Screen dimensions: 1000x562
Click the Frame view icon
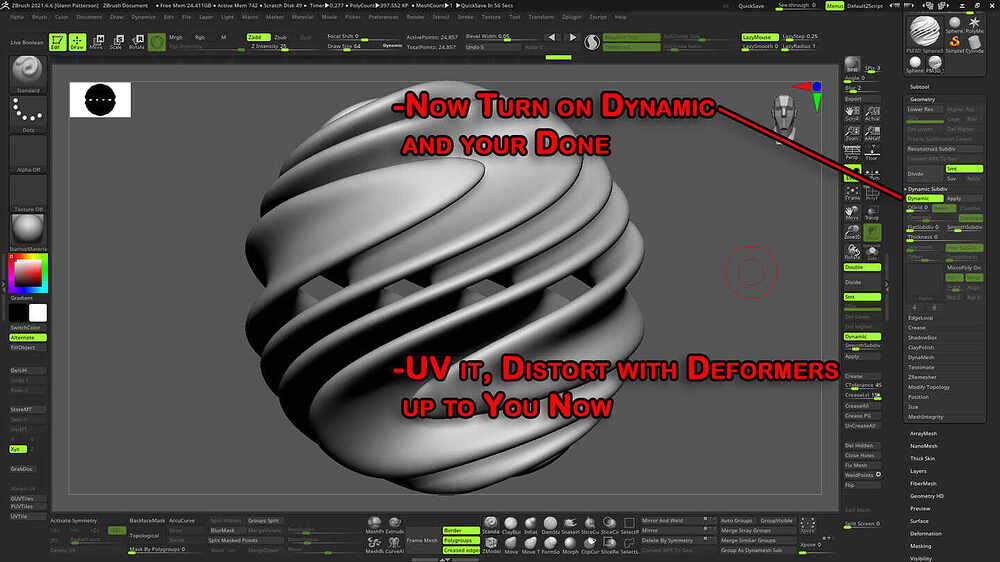pyautogui.click(x=852, y=193)
